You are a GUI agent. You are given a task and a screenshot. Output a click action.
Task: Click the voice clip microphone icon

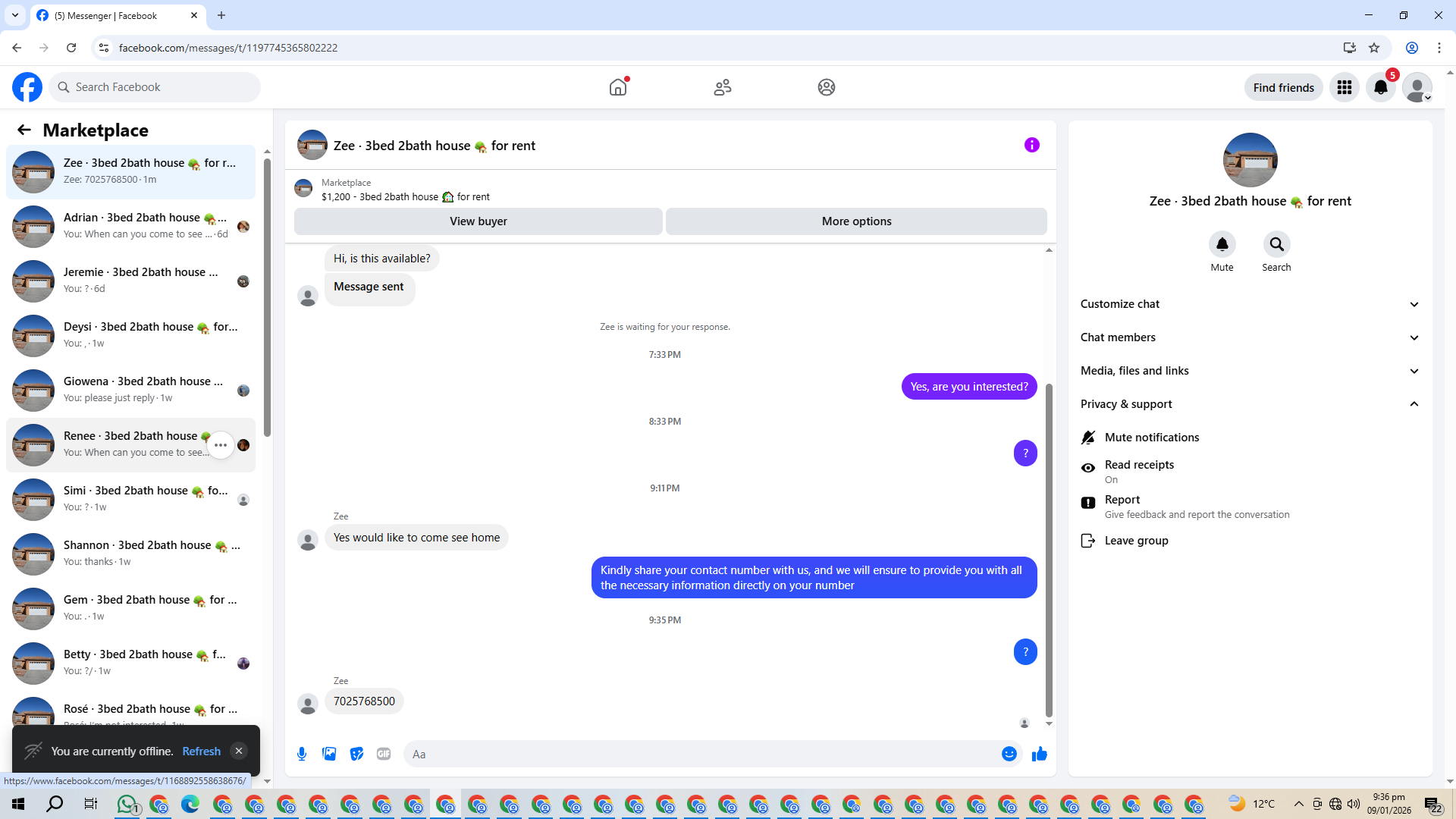(302, 754)
